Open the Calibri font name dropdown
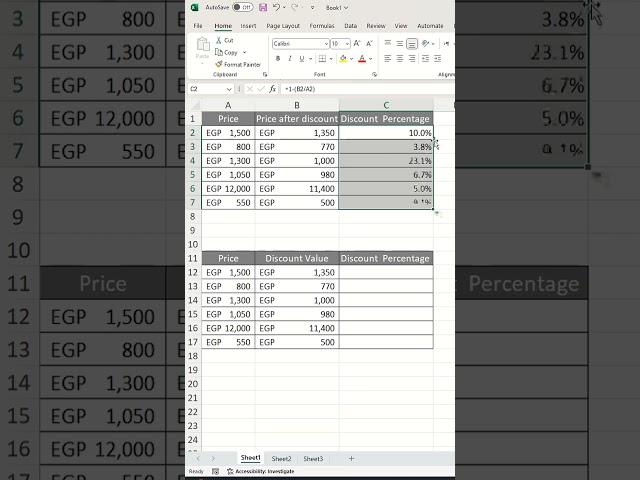Screen dimensions: 640x480 (x=325, y=44)
